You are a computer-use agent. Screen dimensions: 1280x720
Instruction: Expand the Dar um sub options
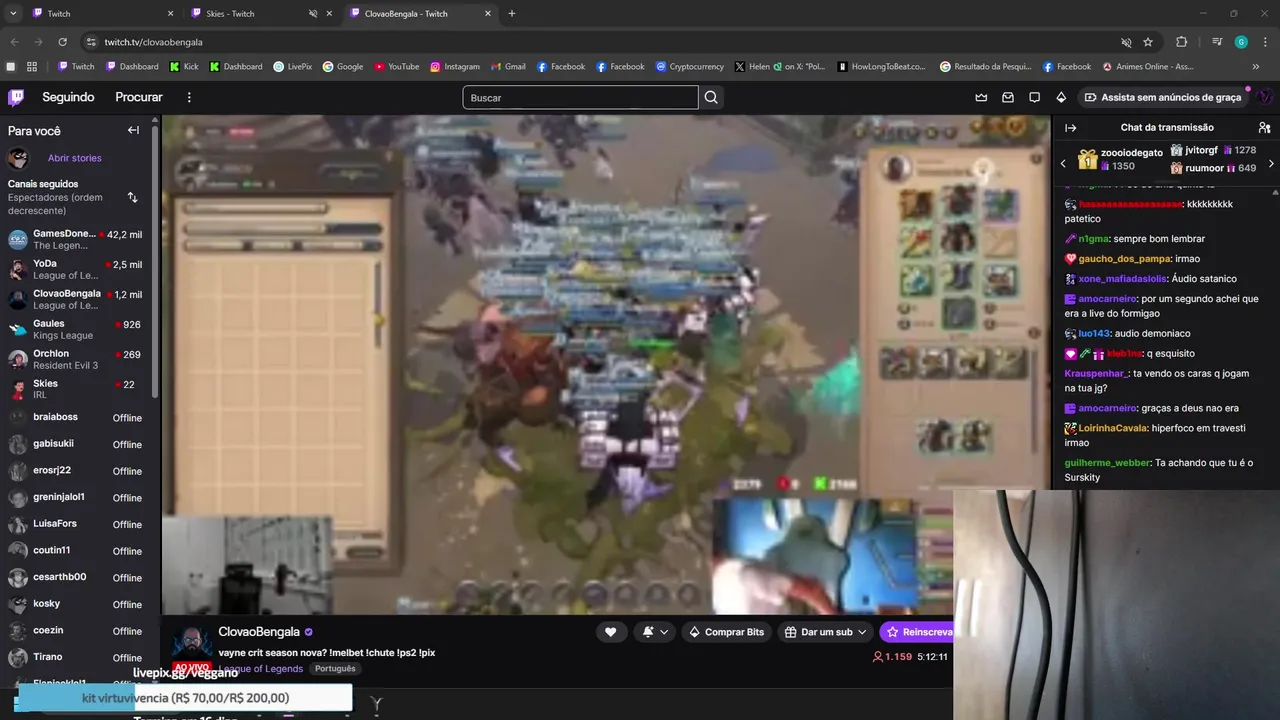(863, 632)
